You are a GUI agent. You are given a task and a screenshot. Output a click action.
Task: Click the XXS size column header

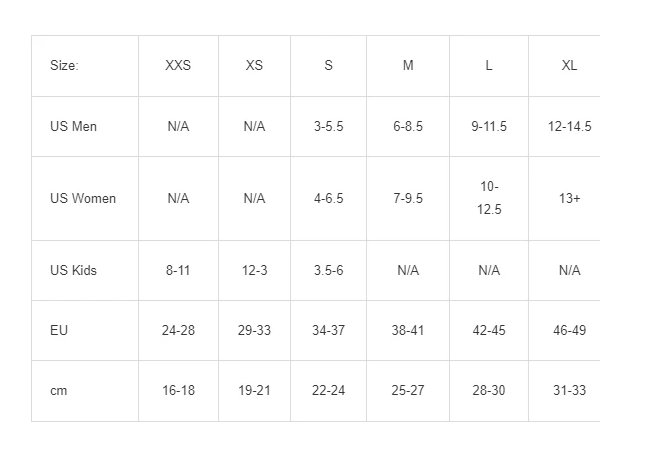[x=178, y=65]
